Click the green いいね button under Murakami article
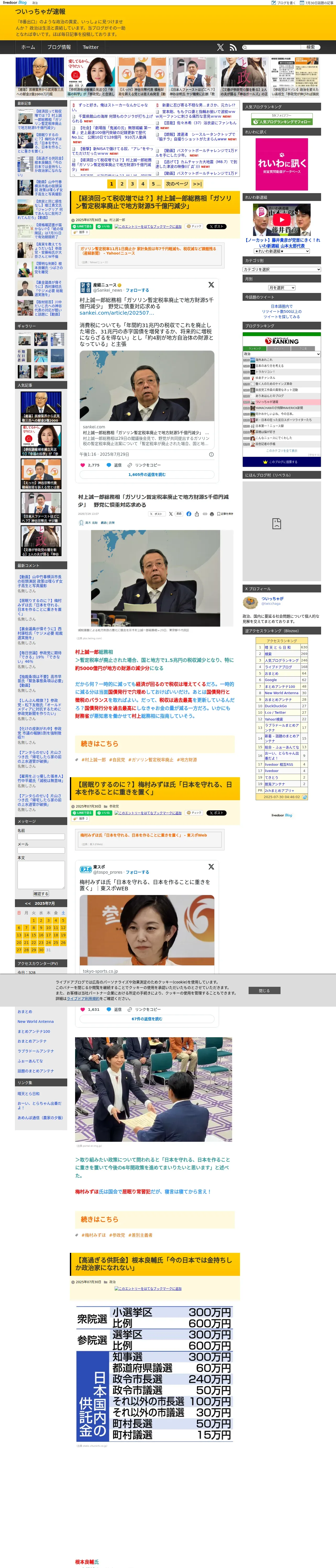Screen dimensions: 336x1568 pyautogui.click(x=104, y=226)
